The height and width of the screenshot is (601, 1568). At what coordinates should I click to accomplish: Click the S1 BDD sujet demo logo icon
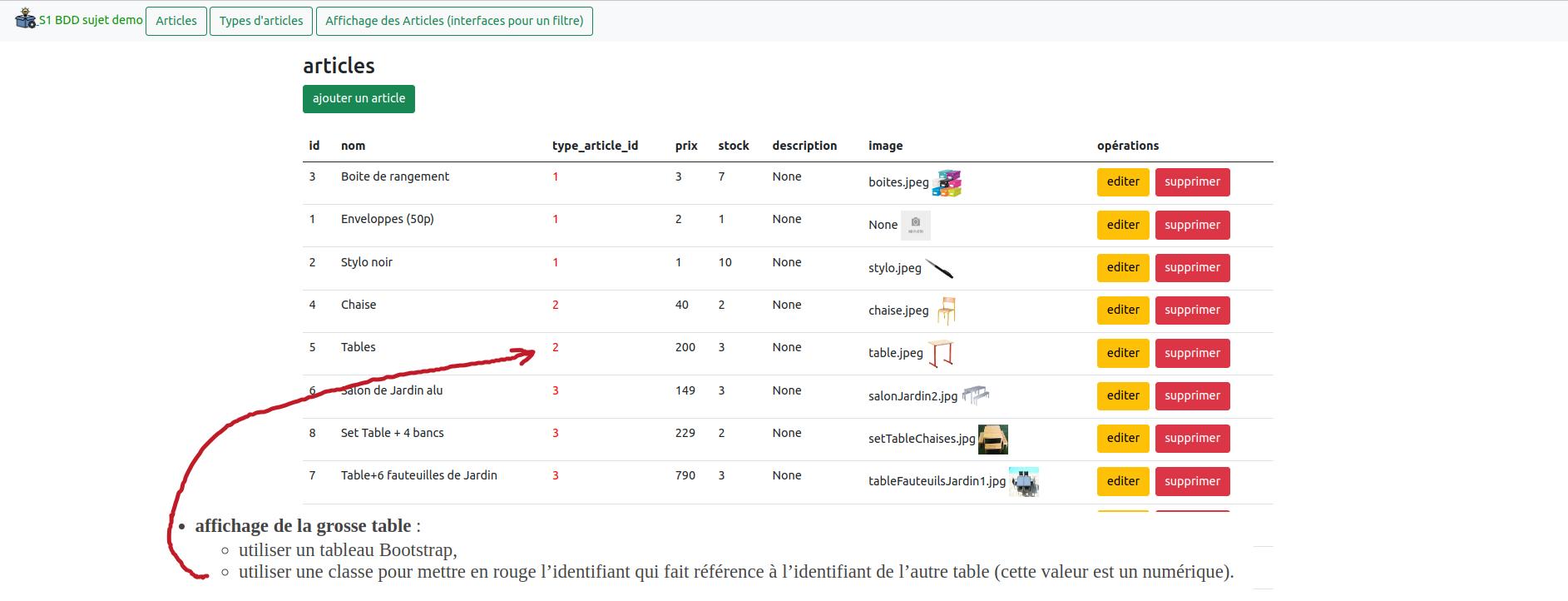26,18
